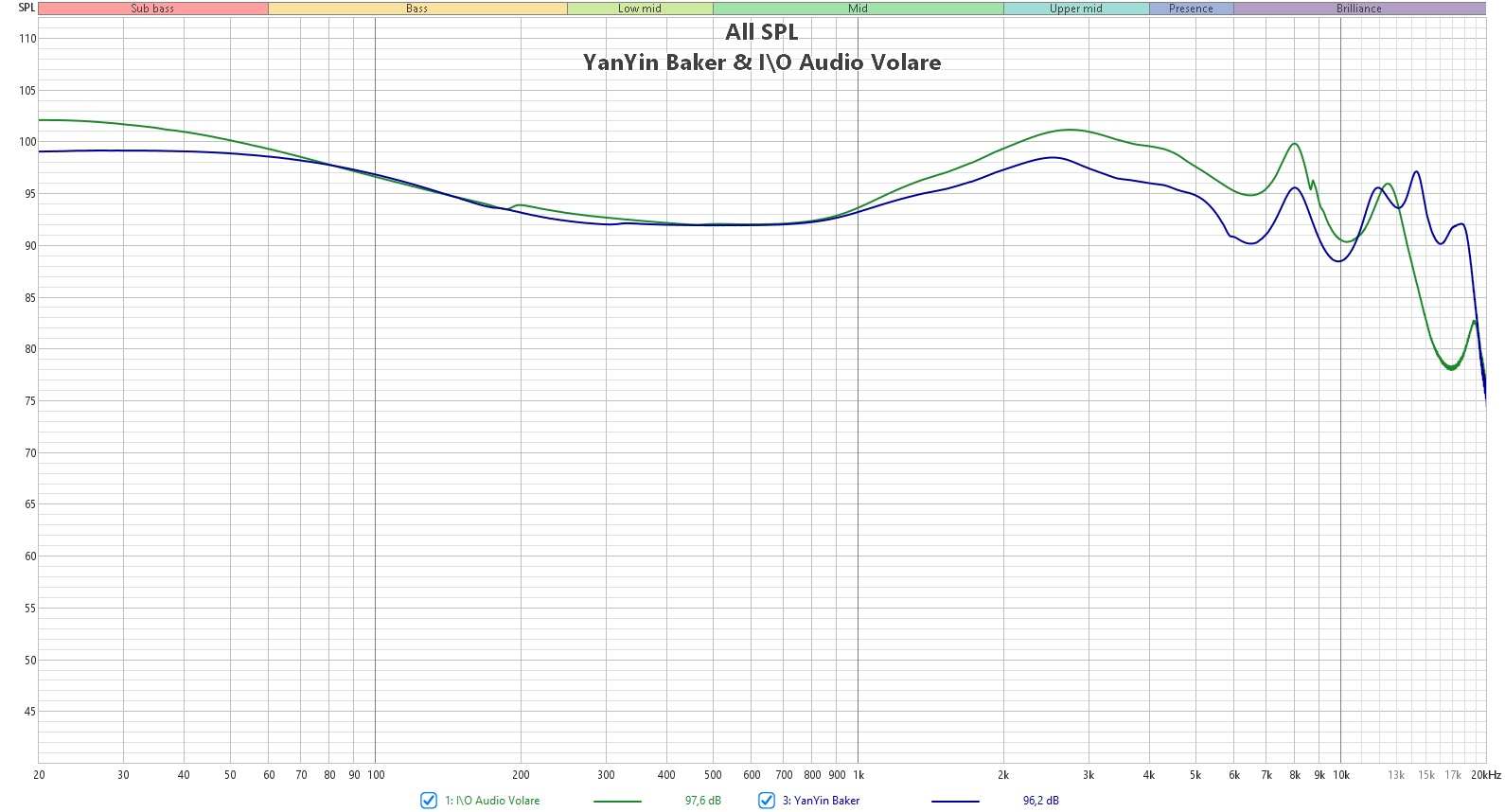The image size is (1505, 812).
Task: Click the 45 dB vertical axis value
Action: [x=30, y=712]
